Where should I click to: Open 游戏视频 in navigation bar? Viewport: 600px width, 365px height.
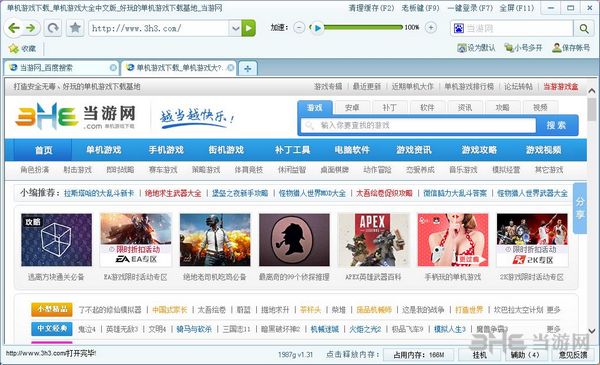pos(543,150)
